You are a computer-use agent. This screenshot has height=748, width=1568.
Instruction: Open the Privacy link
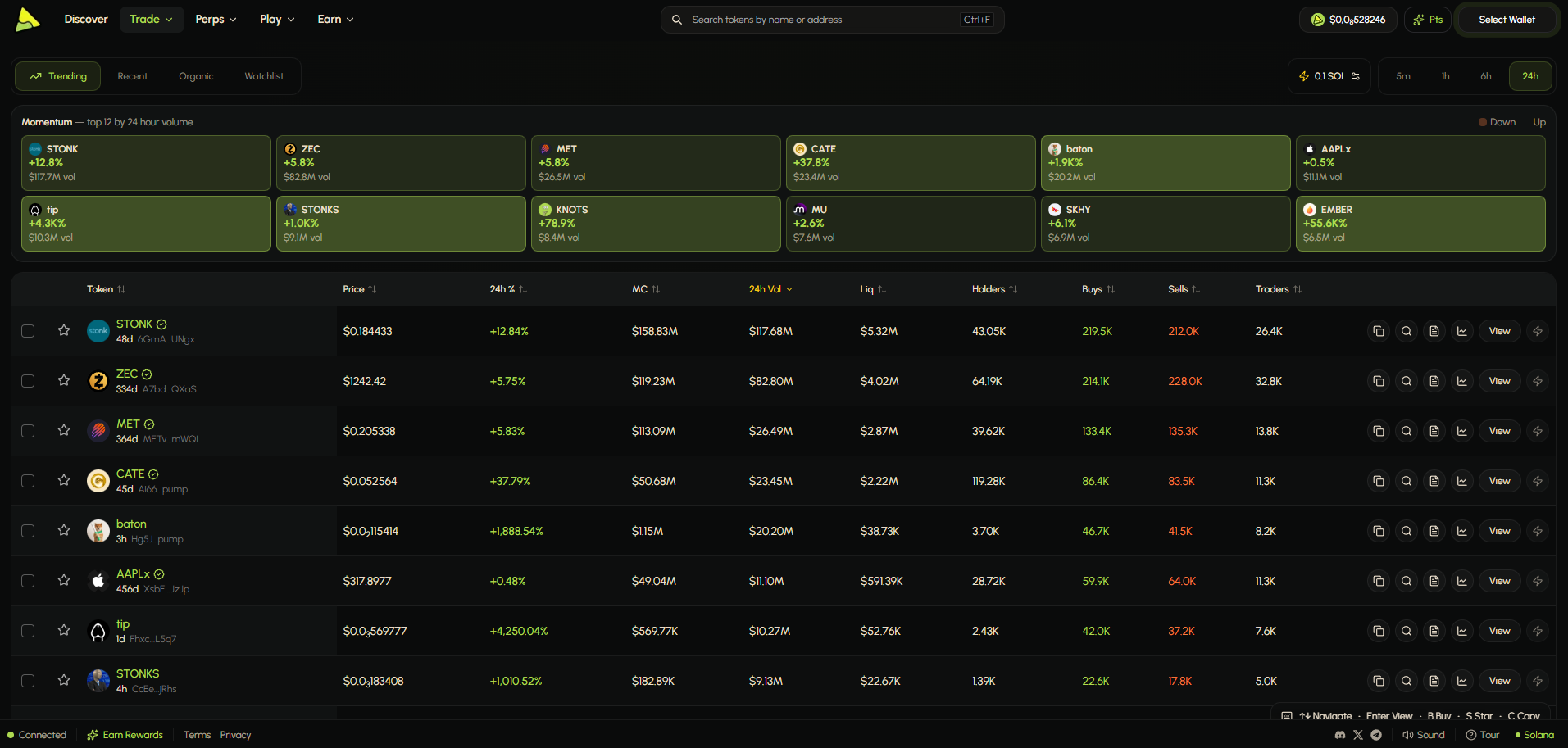point(235,735)
